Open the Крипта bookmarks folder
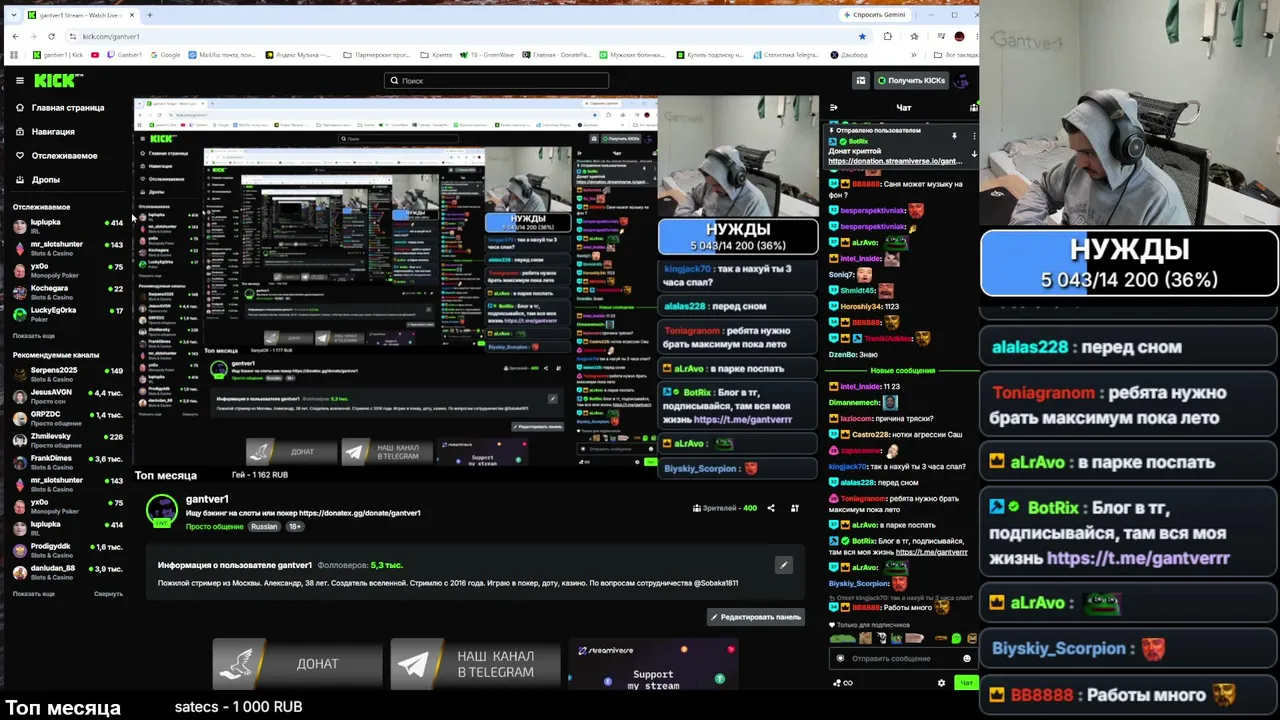This screenshot has height=720, width=1280. [x=436, y=55]
